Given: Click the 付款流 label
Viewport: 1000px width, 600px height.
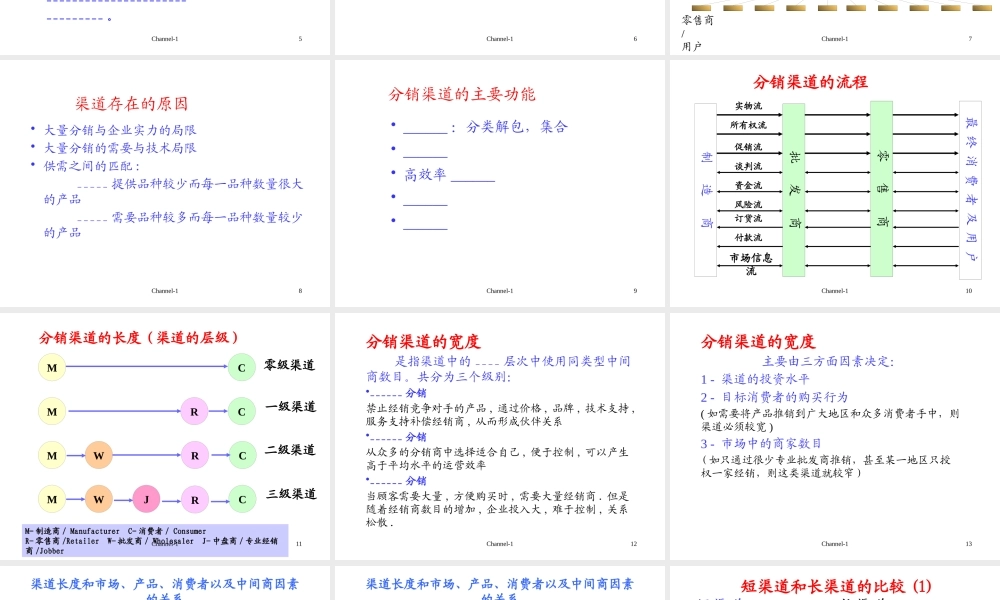Looking at the screenshot, I should tap(748, 237).
